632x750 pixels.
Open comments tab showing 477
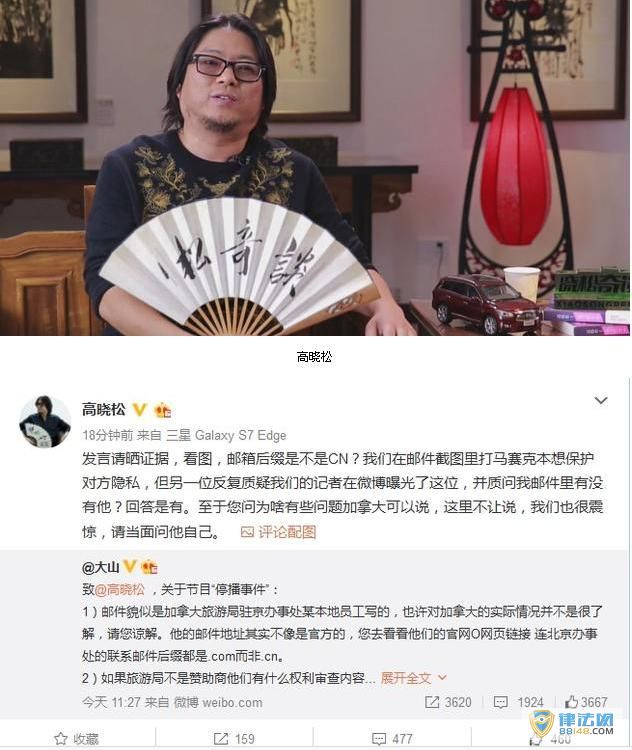pyautogui.click(x=392, y=739)
